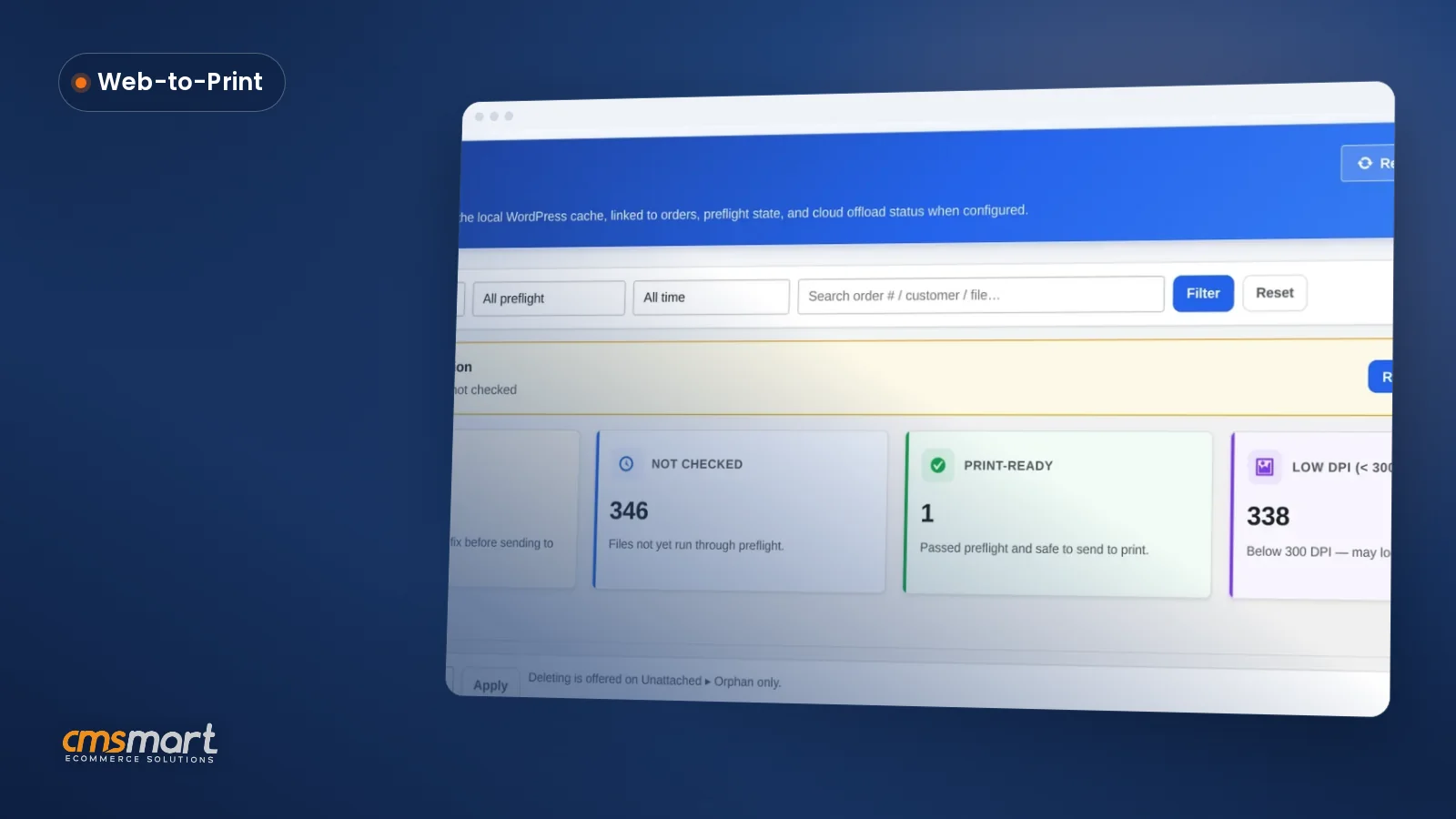Image resolution: width=1456 pixels, height=819 pixels.
Task: Click the cmsmart ecommerce solutions logo
Action: click(x=140, y=743)
